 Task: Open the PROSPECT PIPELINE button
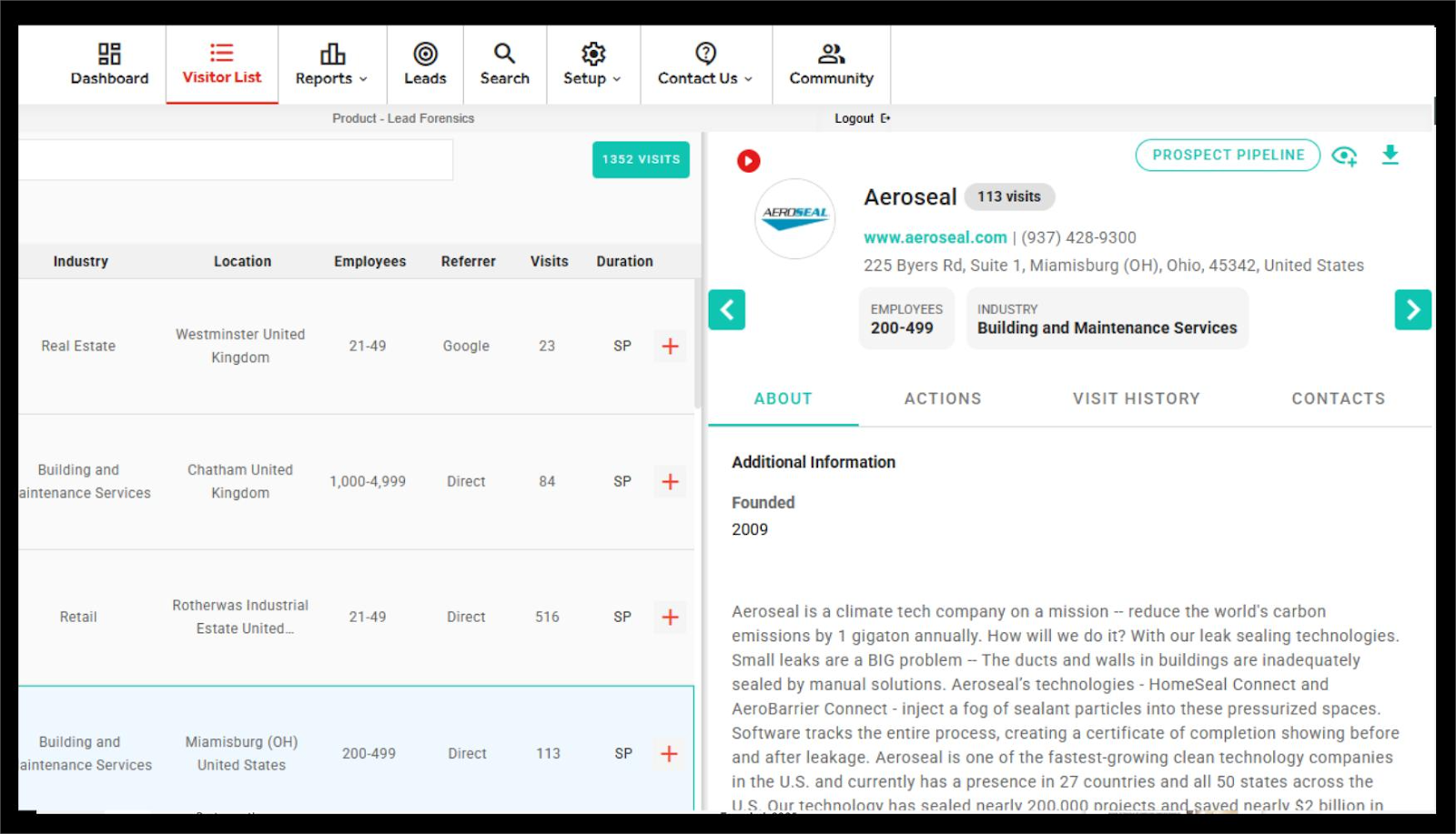pos(1228,155)
